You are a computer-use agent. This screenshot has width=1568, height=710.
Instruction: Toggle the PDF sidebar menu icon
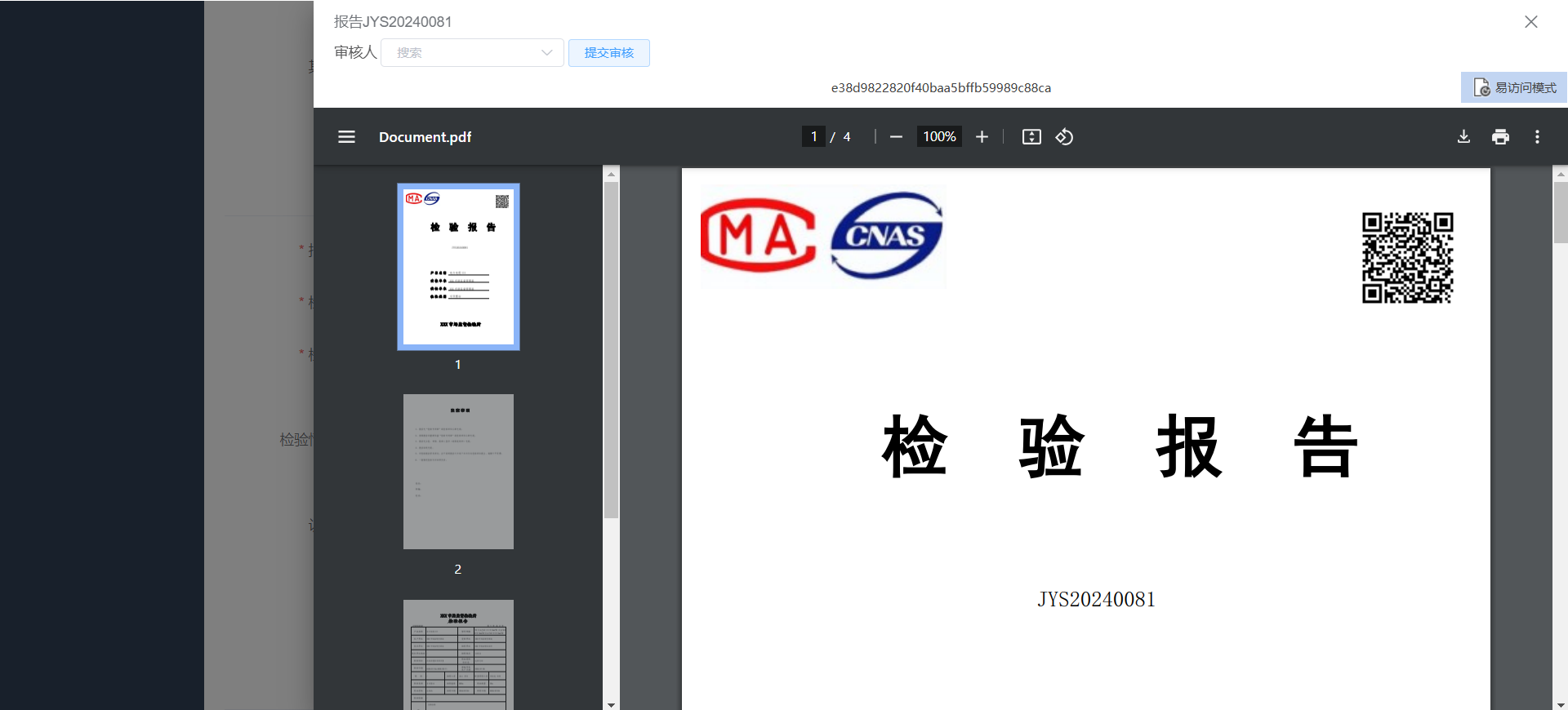pyautogui.click(x=346, y=137)
